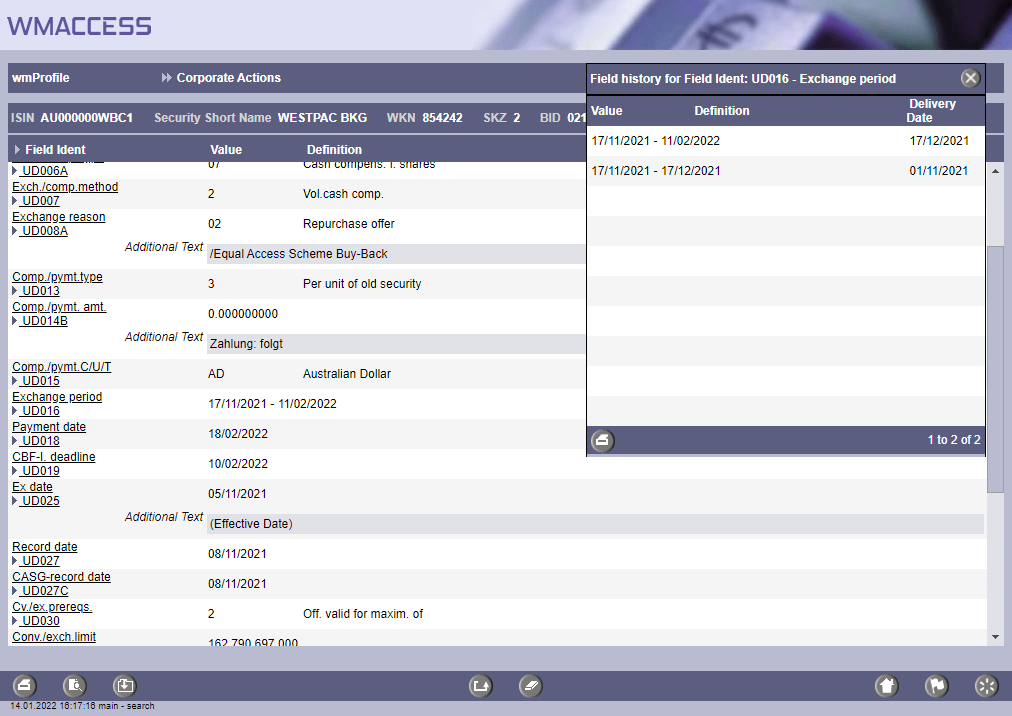Screen dimensions: 1012x716
Task: Print the field history popup
Action: coord(603,440)
